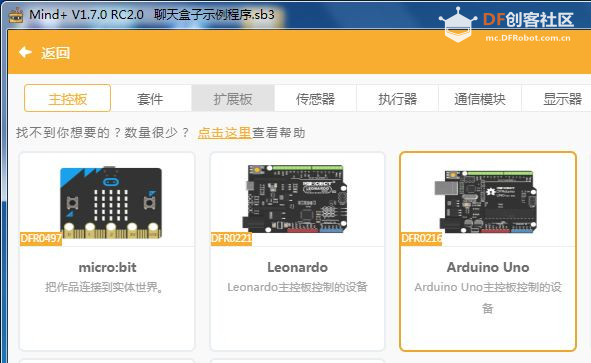This screenshot has height=363, width=591.
Task: Click the window title 聊天盒子示例程序.sb3
Action: tap(214, 15)
